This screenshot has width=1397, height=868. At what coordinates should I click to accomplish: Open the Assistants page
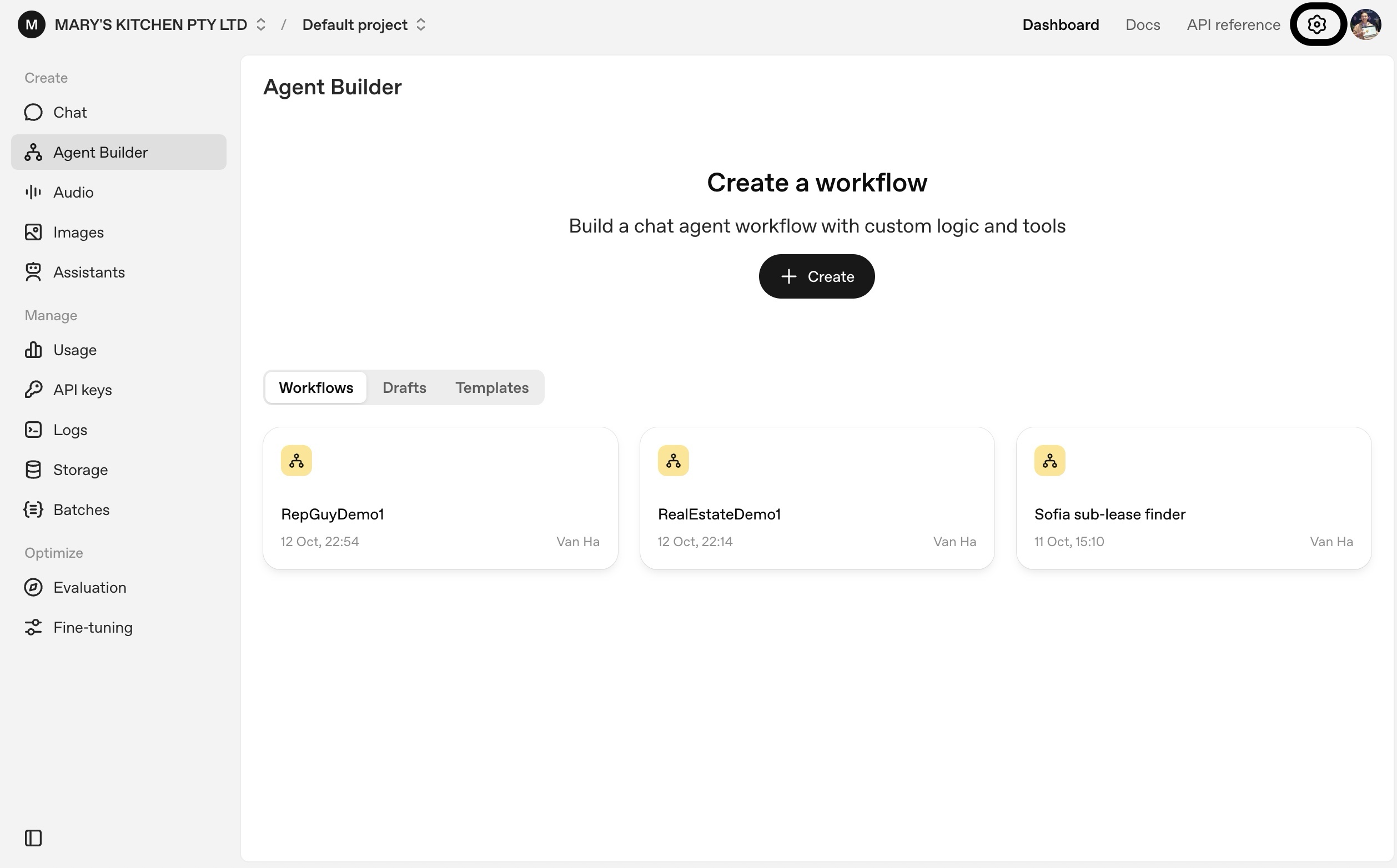point(88,272)
